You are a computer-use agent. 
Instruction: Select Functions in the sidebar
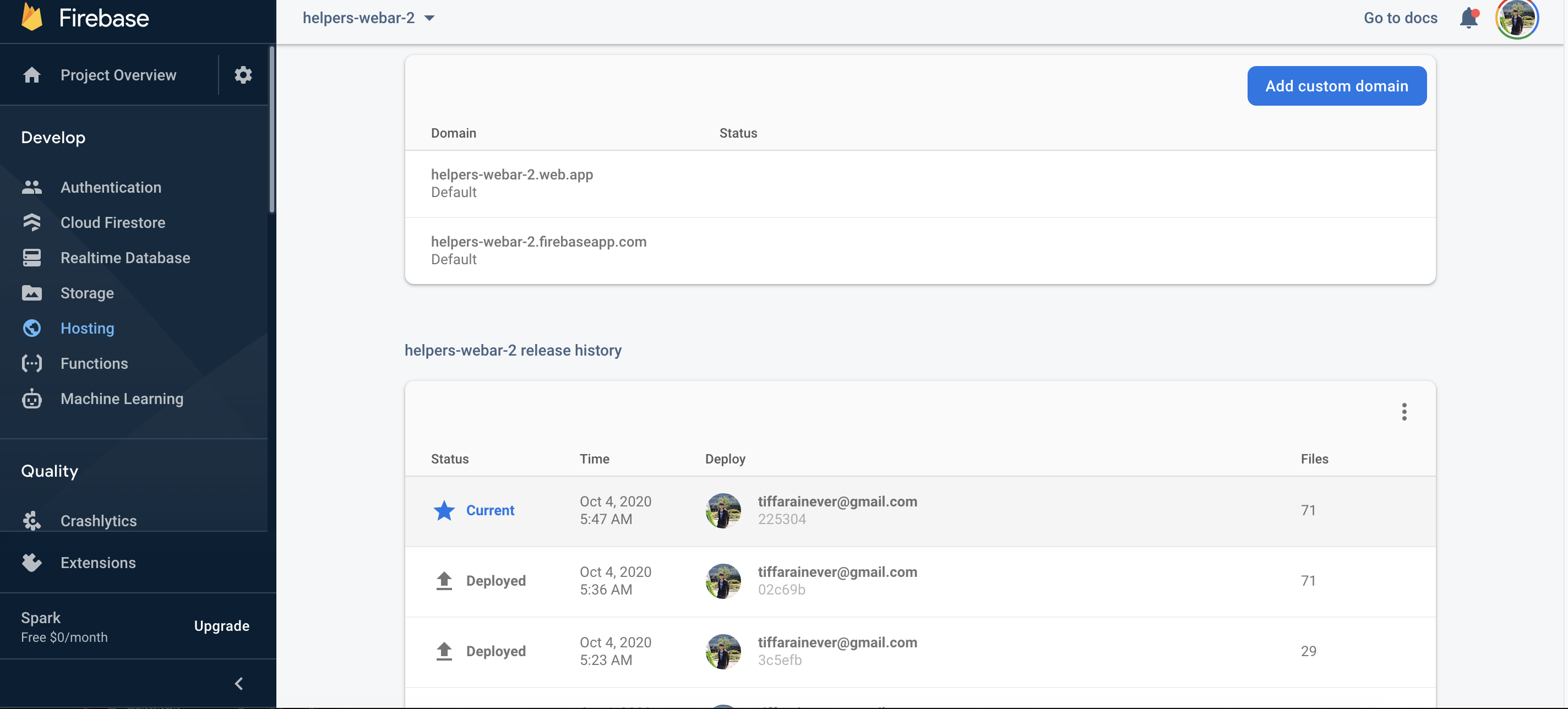94,364
